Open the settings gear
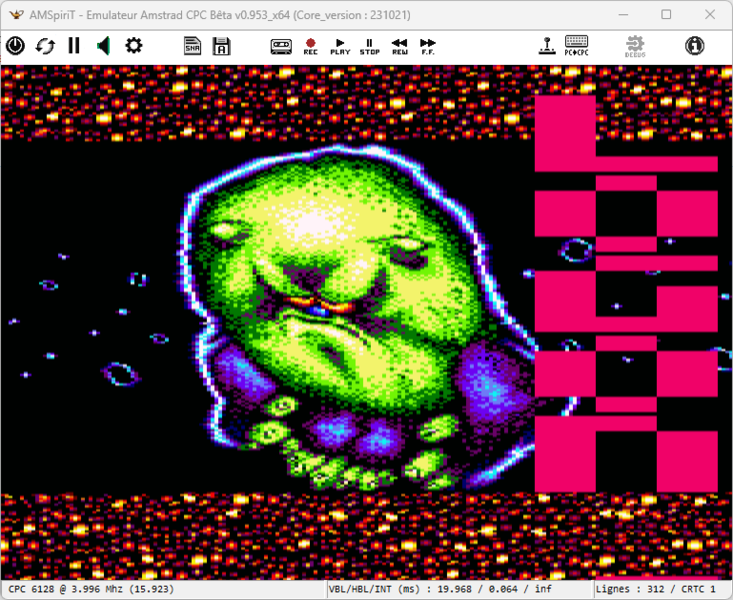The width and height of the screenshot is (733, 600). pos(133,46)
